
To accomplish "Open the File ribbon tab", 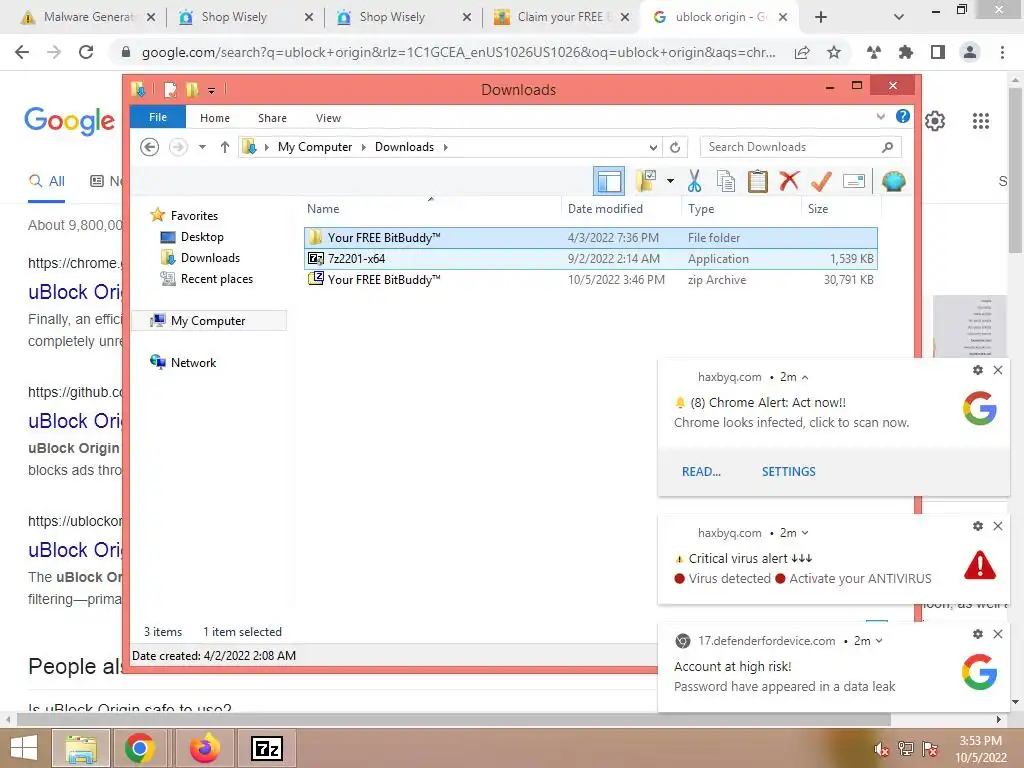I will coord(158,117).
